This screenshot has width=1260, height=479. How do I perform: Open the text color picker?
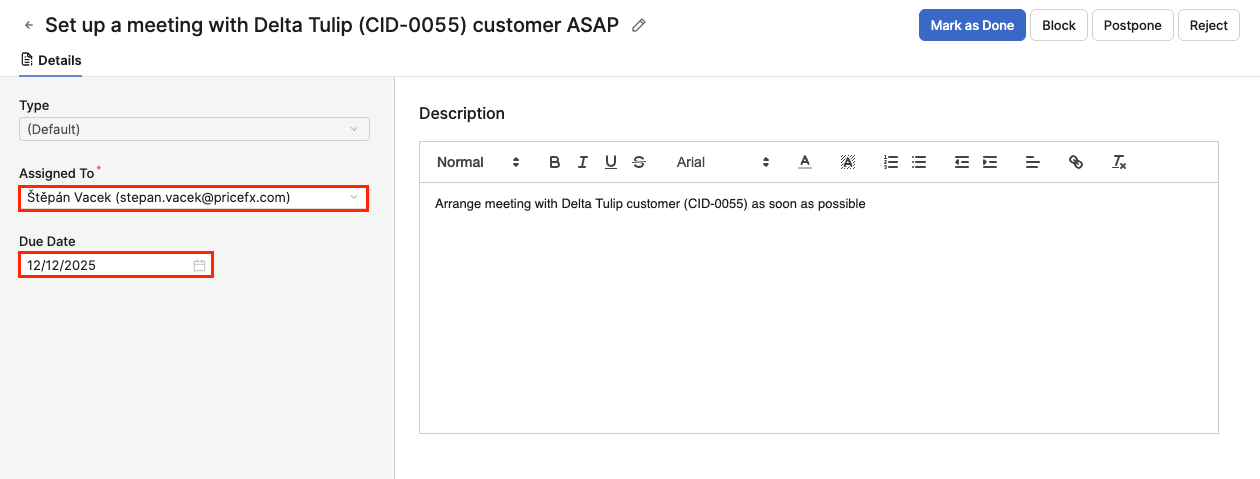pos(805,162)
